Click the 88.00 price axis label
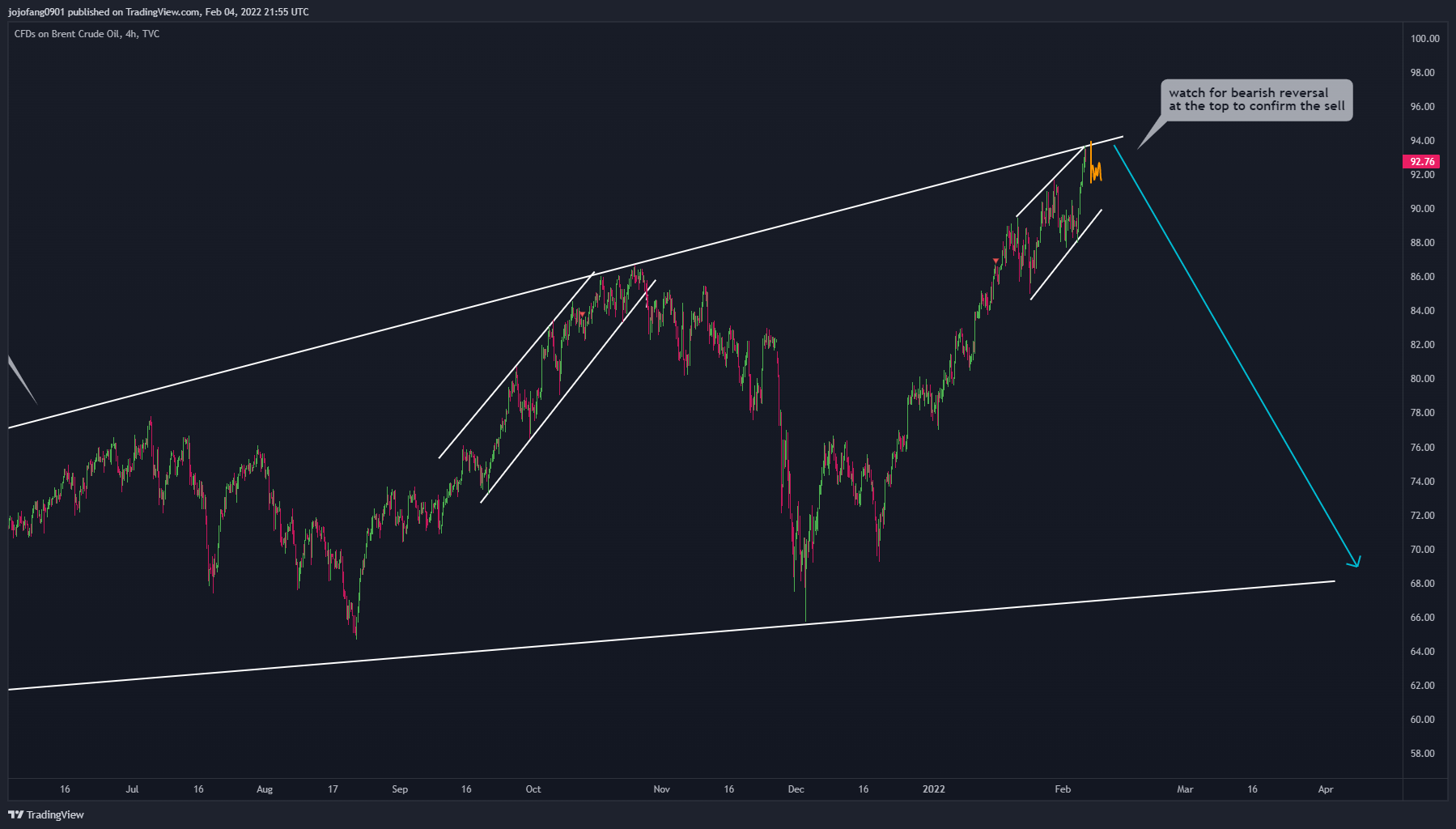The image size is (1456, 829). coord(1422,243)
